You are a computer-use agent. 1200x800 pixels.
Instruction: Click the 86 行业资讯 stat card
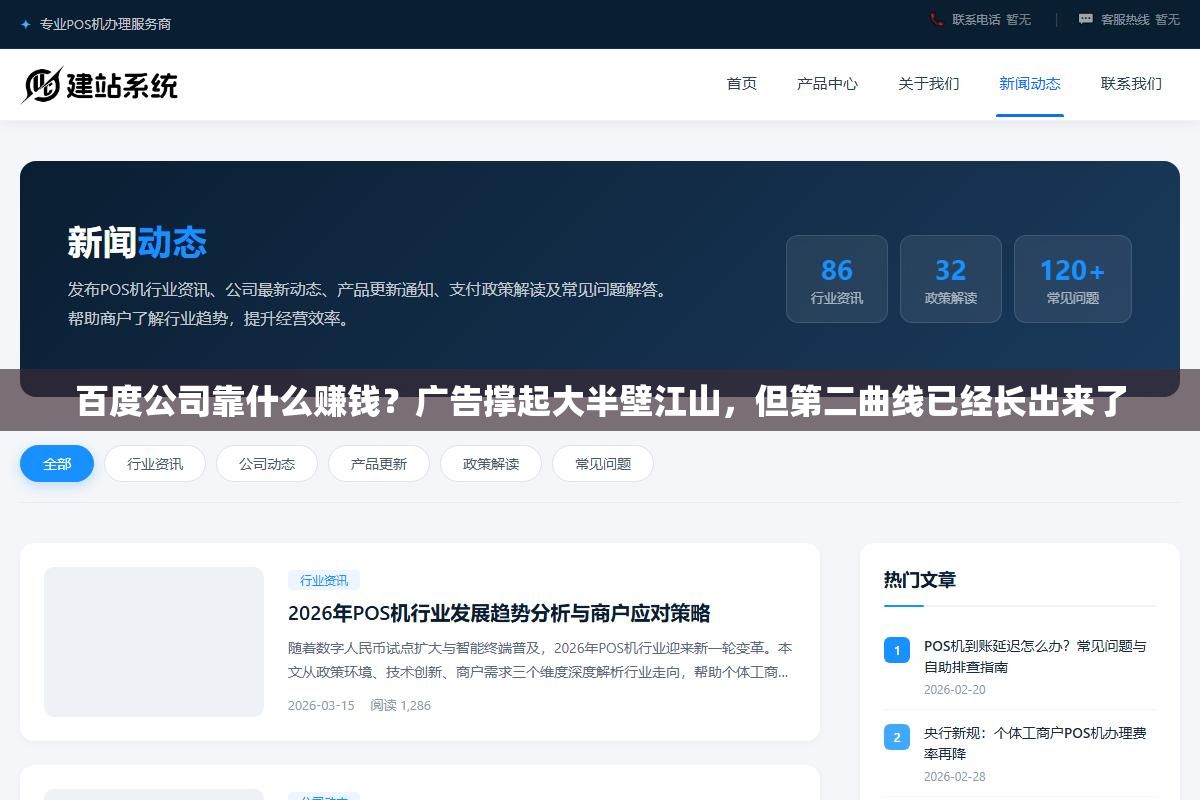[837, 279]
